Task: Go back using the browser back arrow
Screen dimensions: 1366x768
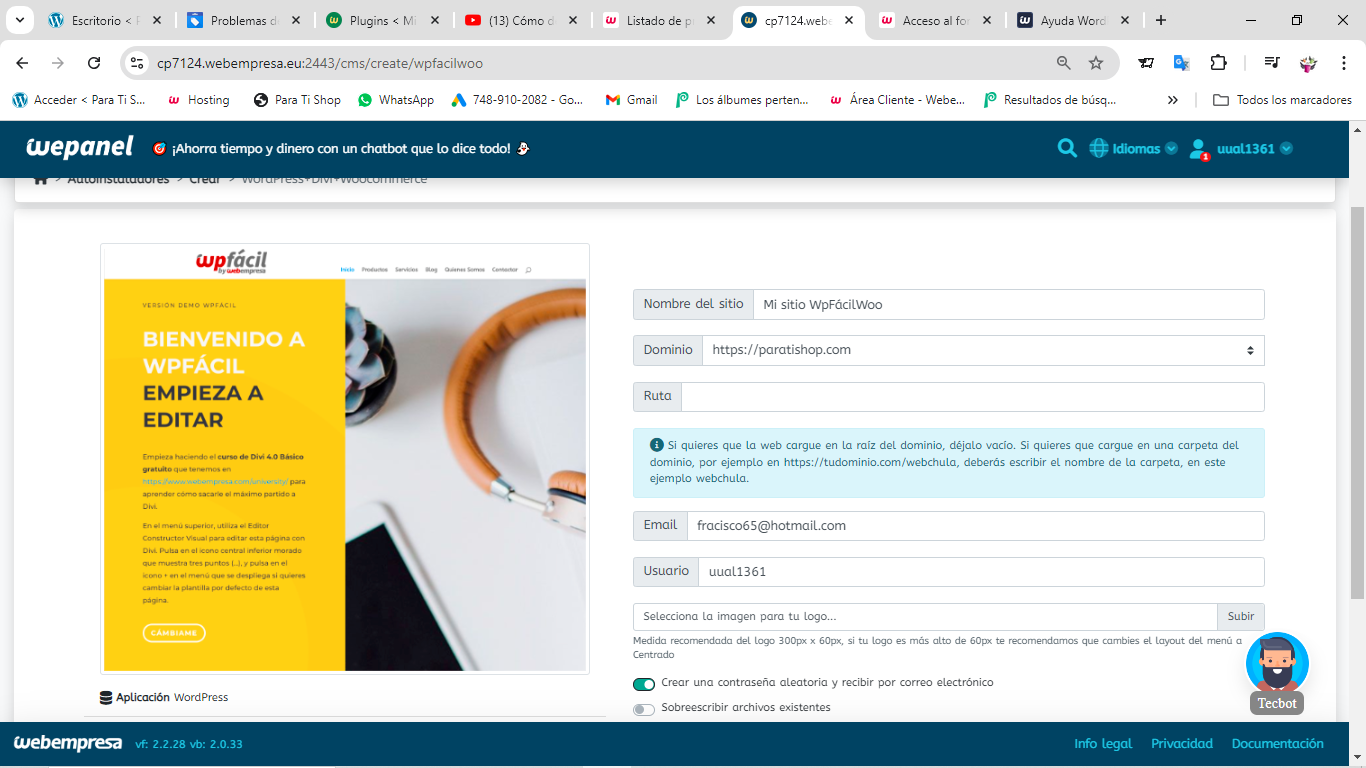Action: (22, 63)
